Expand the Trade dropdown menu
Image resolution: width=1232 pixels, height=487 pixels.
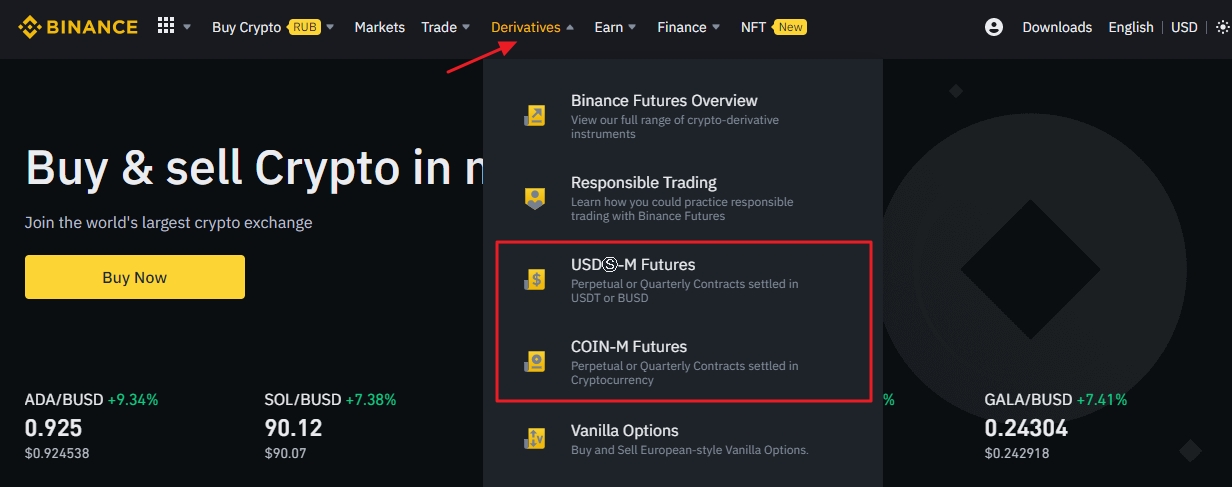(x=445, y=27)
